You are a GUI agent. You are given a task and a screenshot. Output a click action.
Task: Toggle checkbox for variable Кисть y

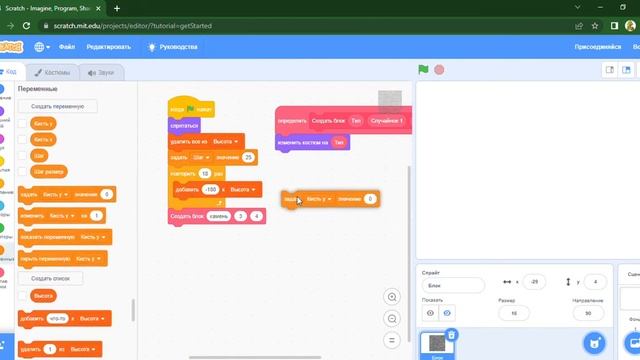tap(22, 123)
